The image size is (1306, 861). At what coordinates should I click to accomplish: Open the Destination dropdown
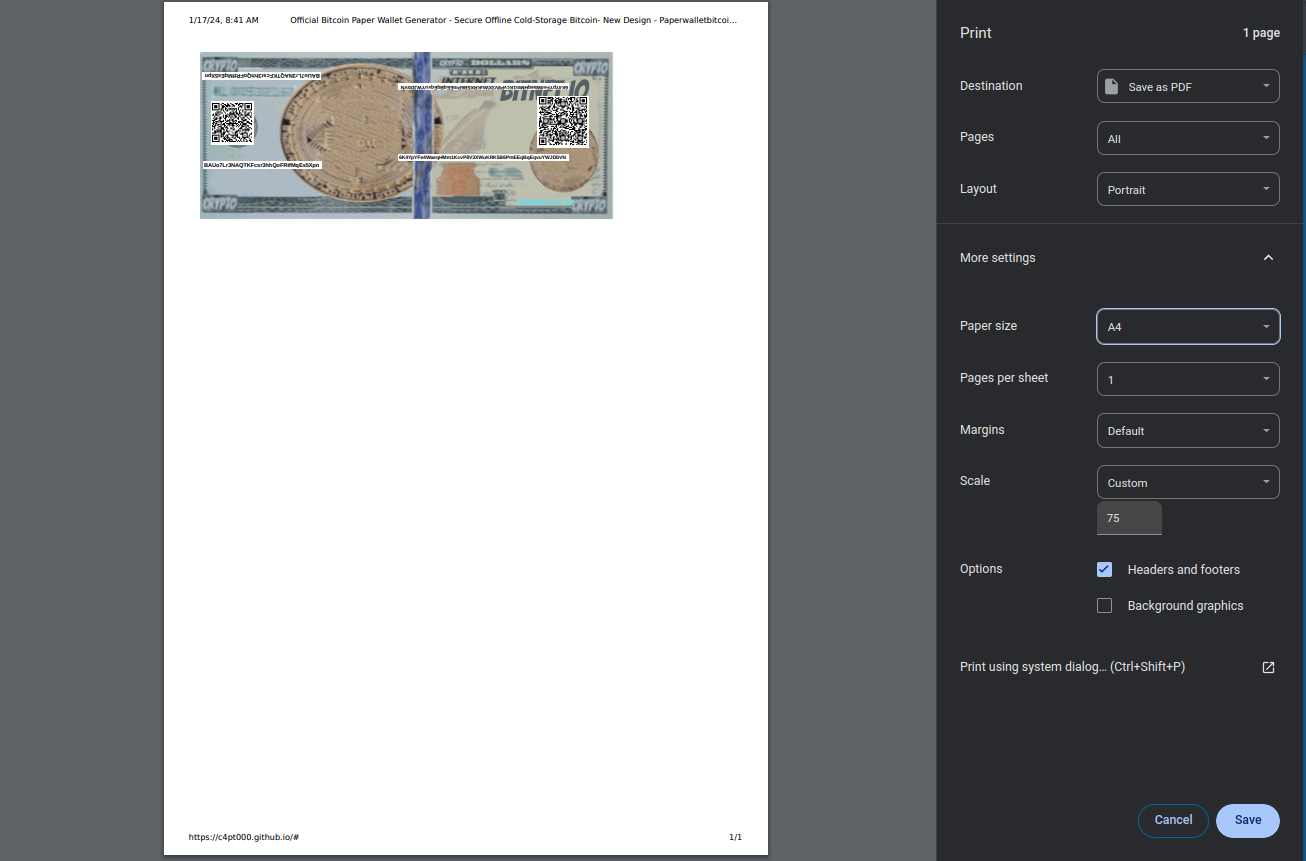coord(1188,87)
